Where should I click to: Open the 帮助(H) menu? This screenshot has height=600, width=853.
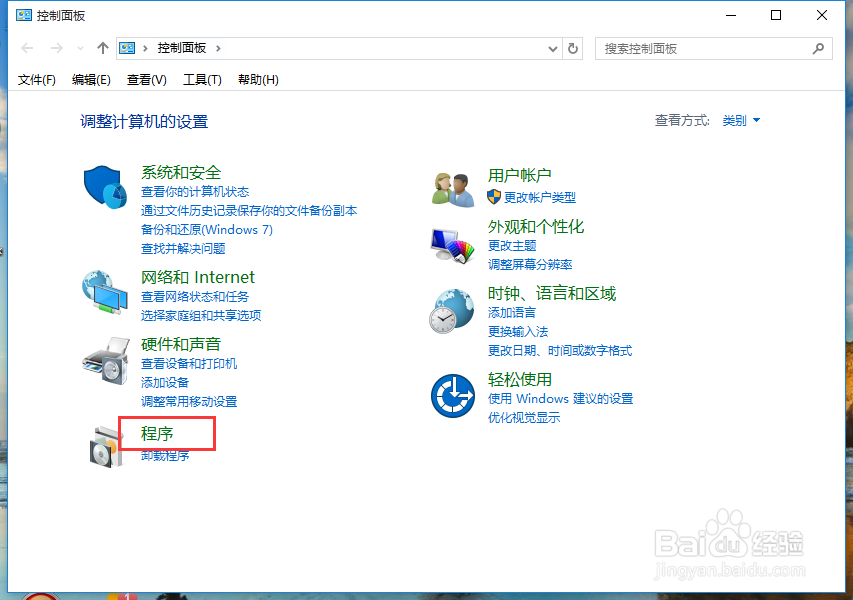pyautogui.click(x=258, y=80)
